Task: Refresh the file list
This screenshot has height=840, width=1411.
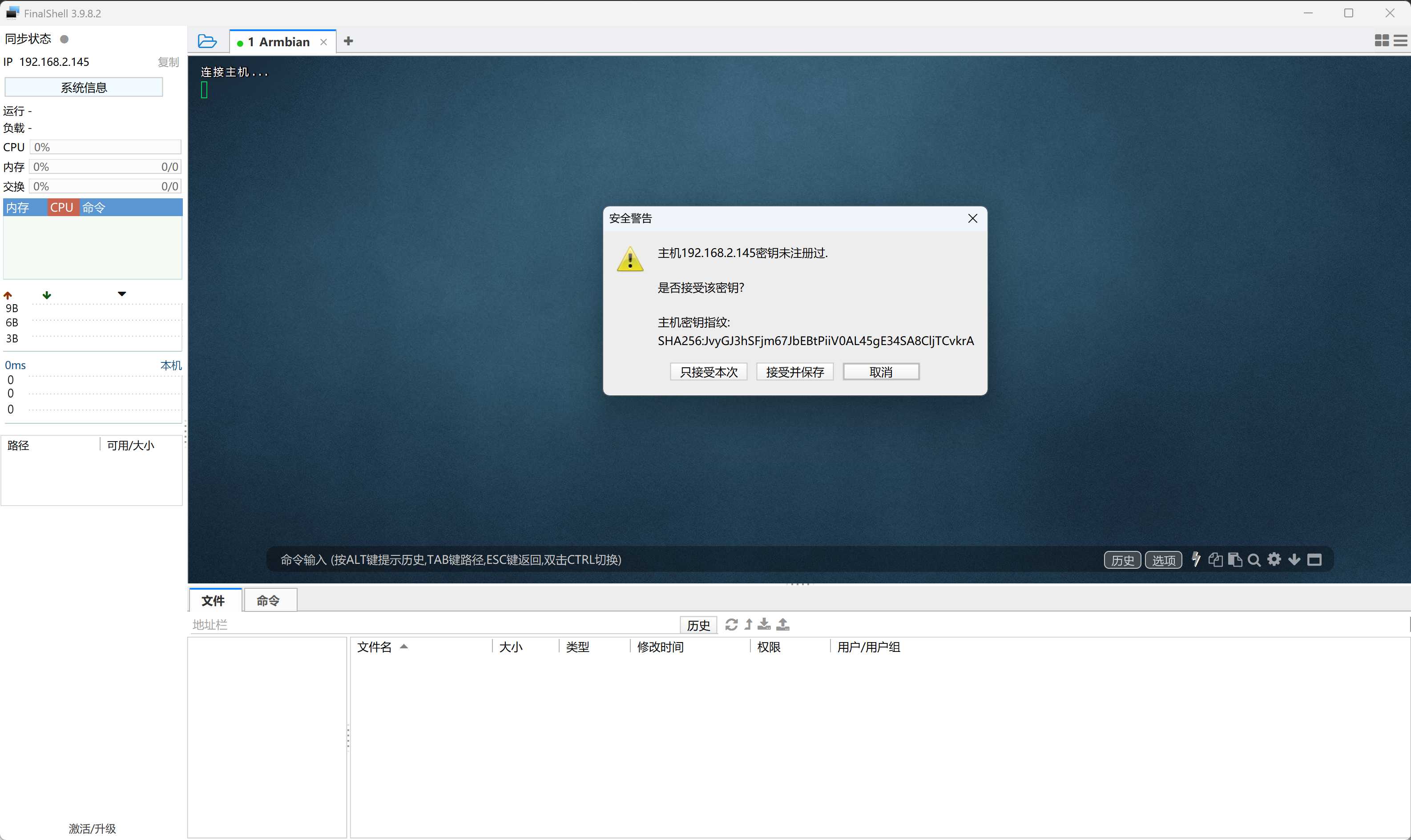Action: pos(731,624)
